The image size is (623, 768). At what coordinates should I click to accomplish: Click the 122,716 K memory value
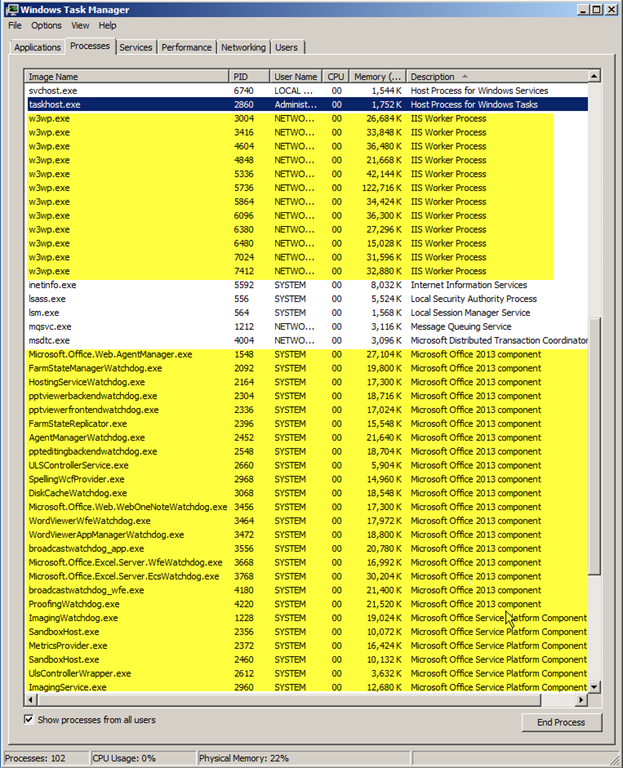click(382, 188)
